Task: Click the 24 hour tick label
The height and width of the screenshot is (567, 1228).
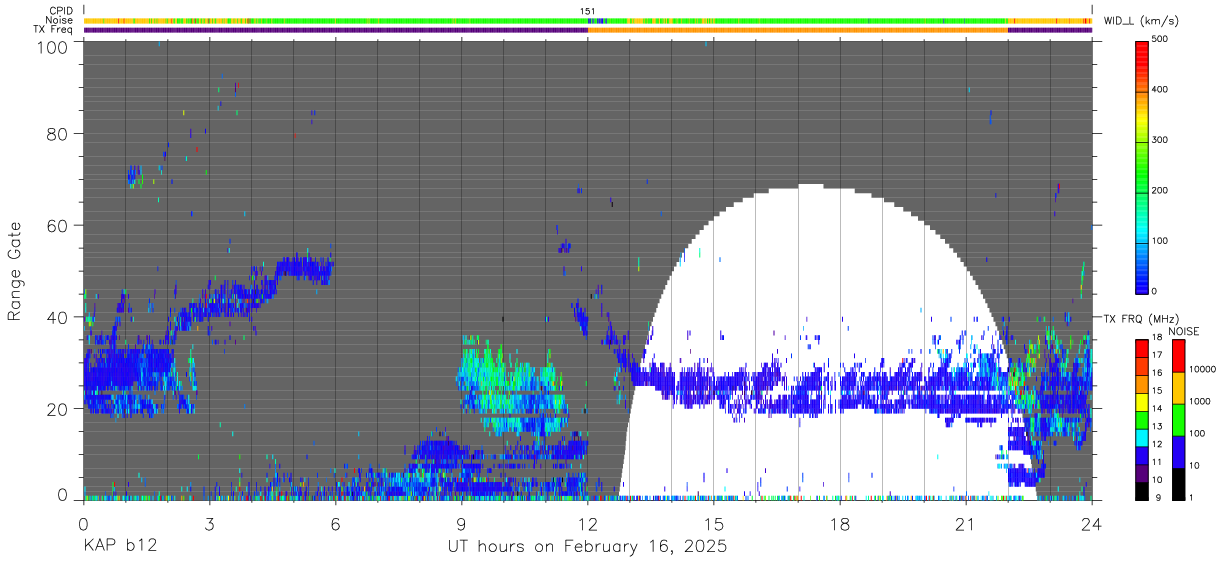Action: pyautogui.click(x=1091, y=523)
